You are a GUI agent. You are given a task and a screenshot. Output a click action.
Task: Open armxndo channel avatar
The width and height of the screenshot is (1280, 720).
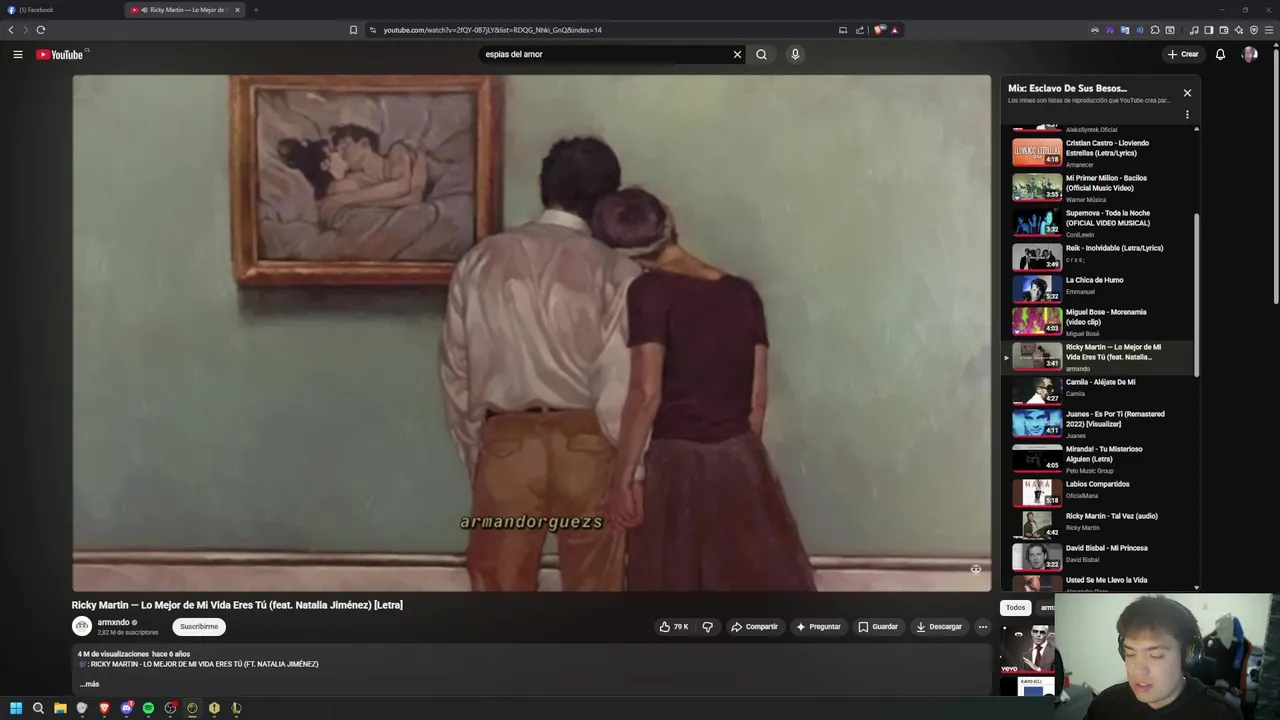coord(81,627)
